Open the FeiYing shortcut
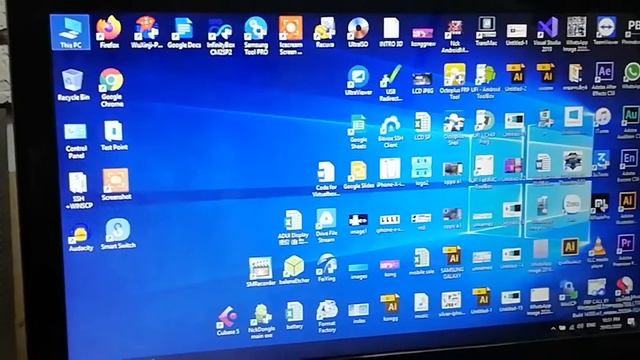The width and height of the screenshot is (640, 360). (x=327, y=268)
